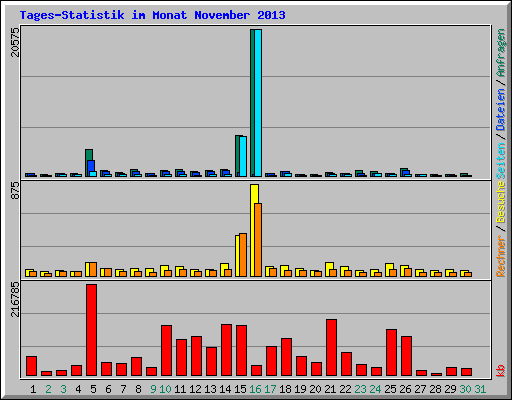
Task: Click the red kb bar for day 26
Action: pyautogui.click(x=407, y=356)
